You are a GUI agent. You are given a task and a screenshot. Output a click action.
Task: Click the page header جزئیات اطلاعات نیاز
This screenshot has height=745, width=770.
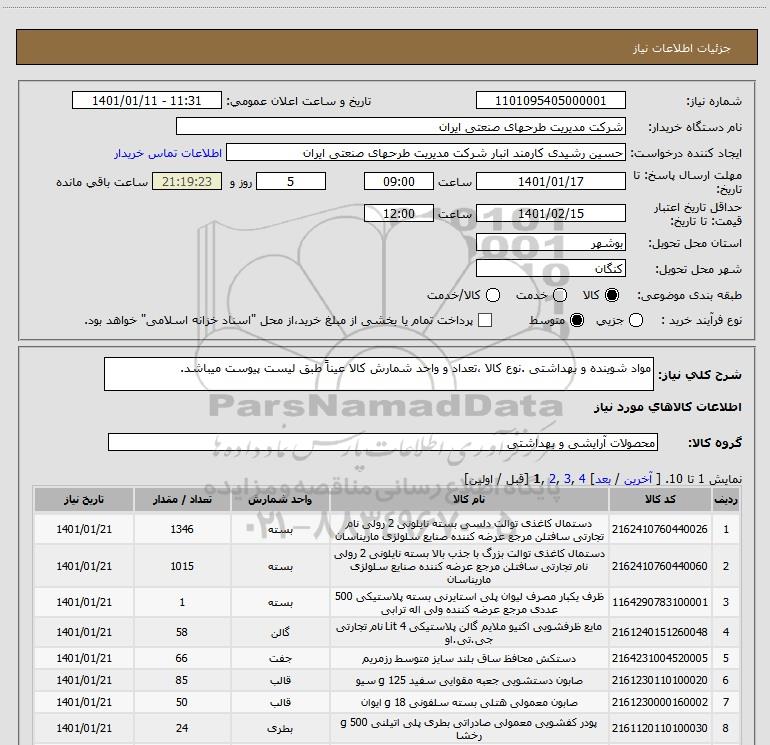click(682, 48)
